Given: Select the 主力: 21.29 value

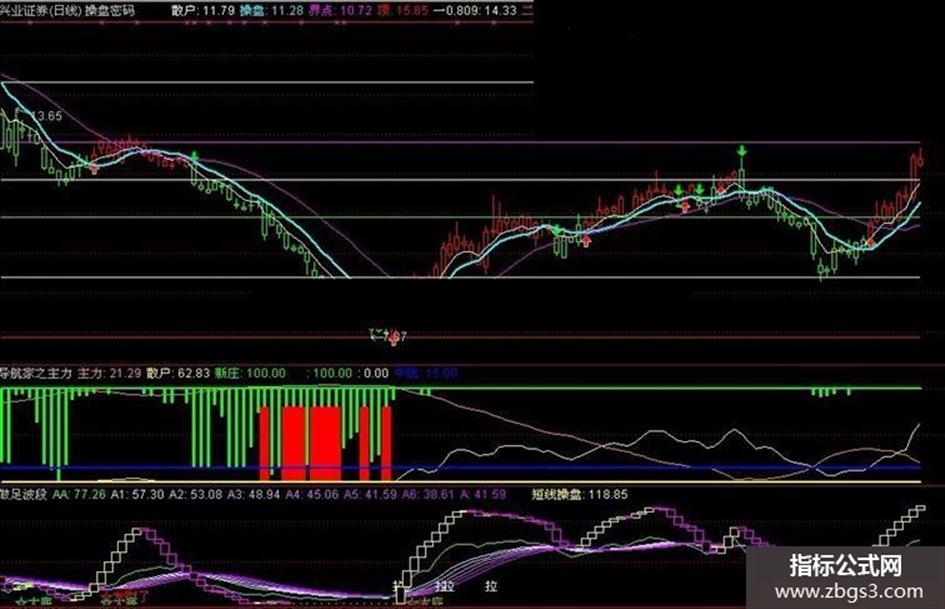Looking at the screenshot, I should point(109,373).
